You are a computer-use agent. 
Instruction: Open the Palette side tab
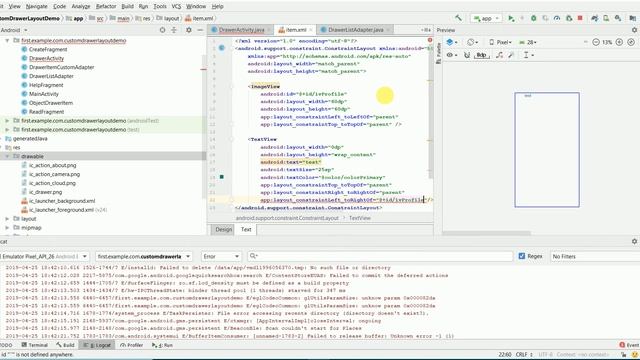[x=438, y=53]
